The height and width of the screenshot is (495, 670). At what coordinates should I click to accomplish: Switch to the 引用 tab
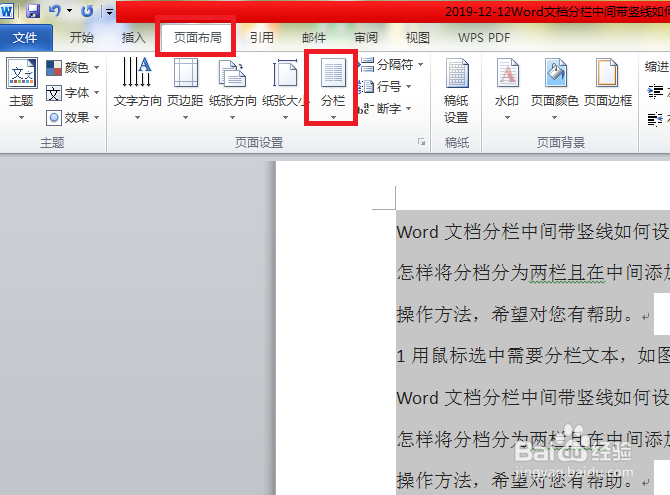262,38
